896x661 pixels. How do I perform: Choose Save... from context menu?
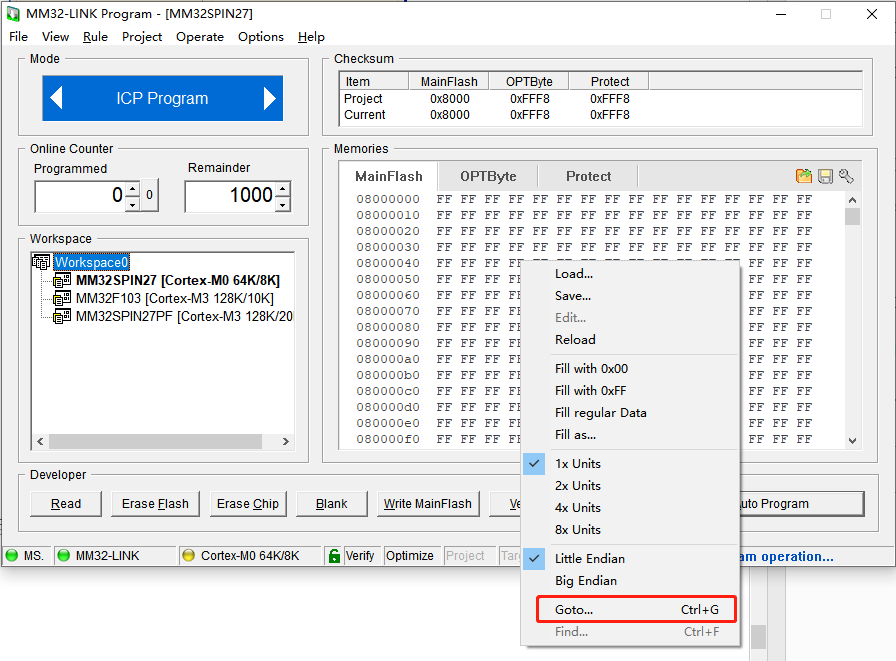tap(630, 296)
